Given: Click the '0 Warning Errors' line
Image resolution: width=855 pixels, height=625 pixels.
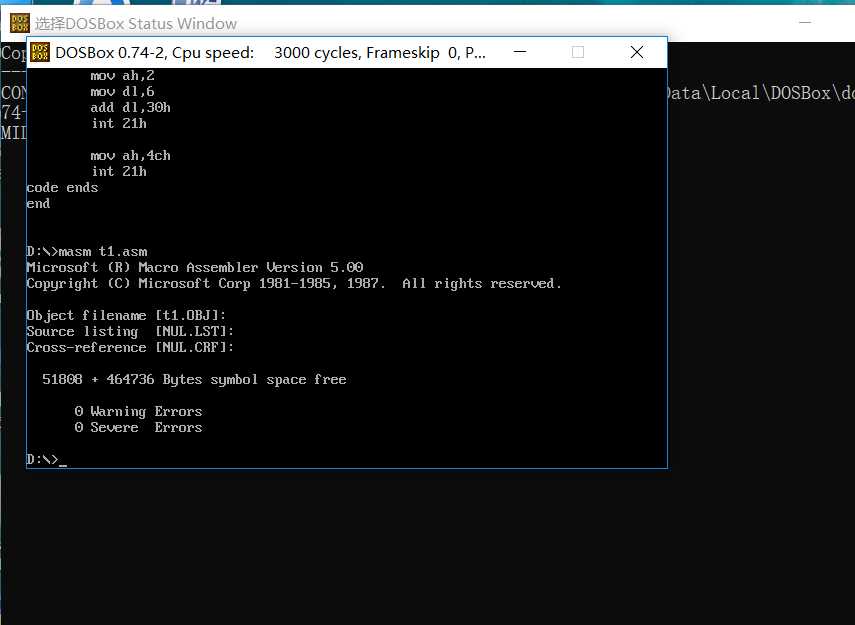Looking at the screenshot, I should click(x=138, y=411).
